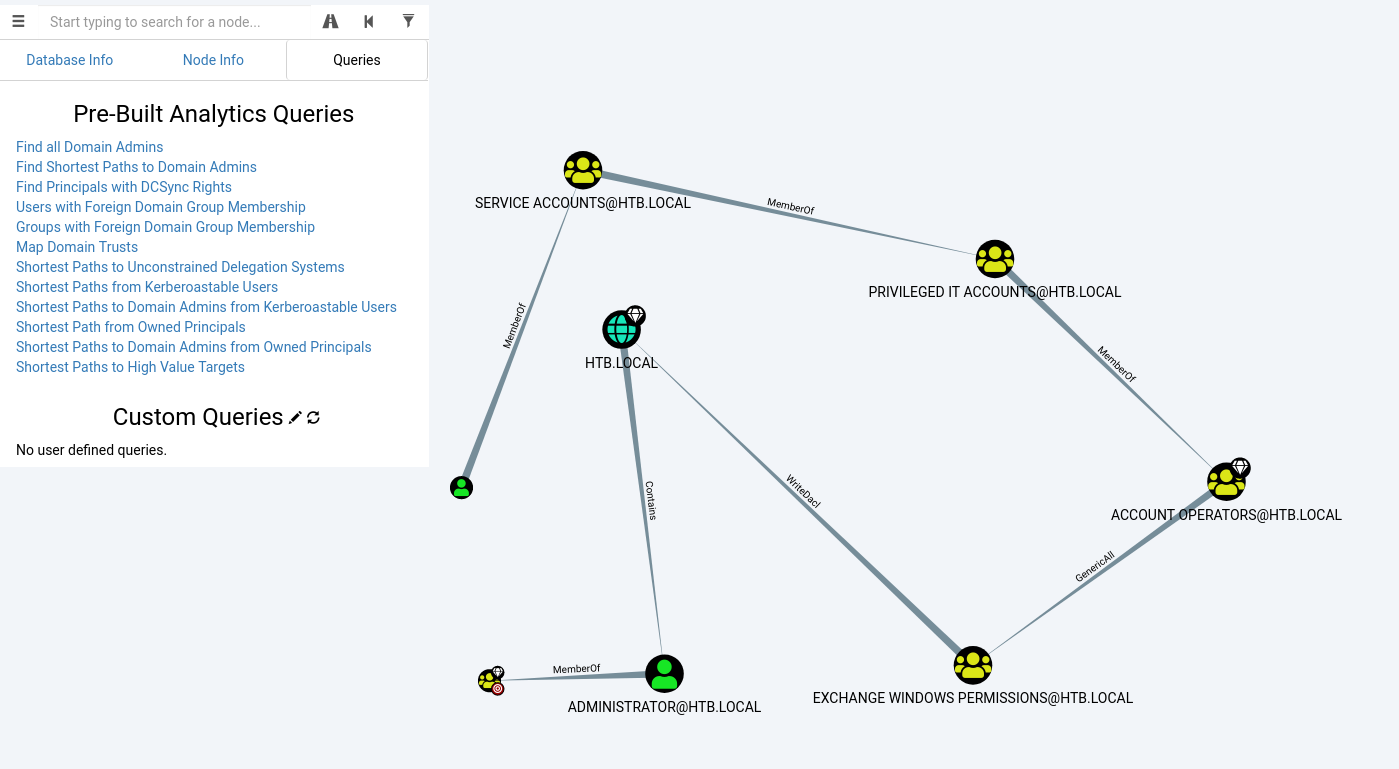
Task: Click the pathfinding road icon
Action: 330,21
